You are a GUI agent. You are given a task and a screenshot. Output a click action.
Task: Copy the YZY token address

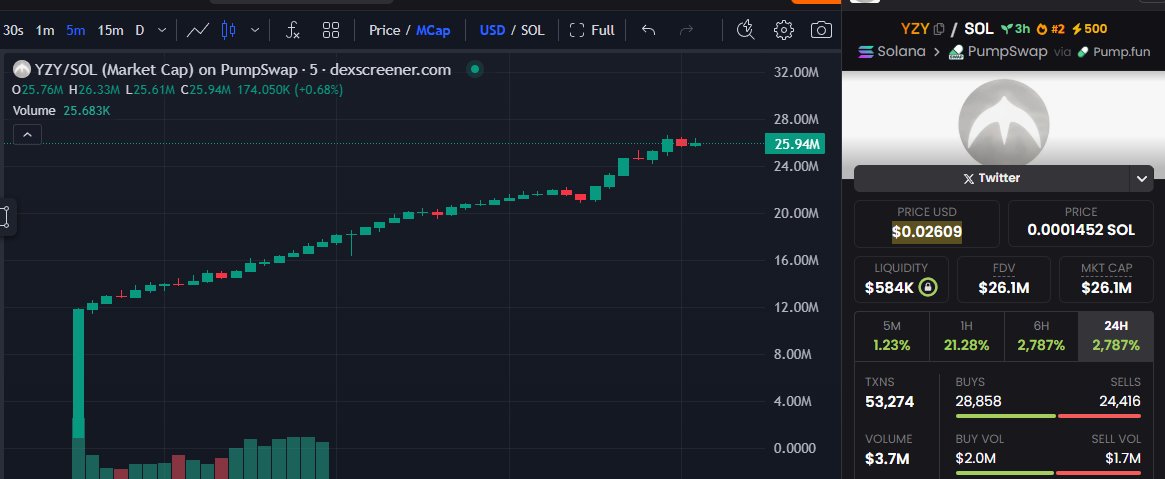point(938,30)
